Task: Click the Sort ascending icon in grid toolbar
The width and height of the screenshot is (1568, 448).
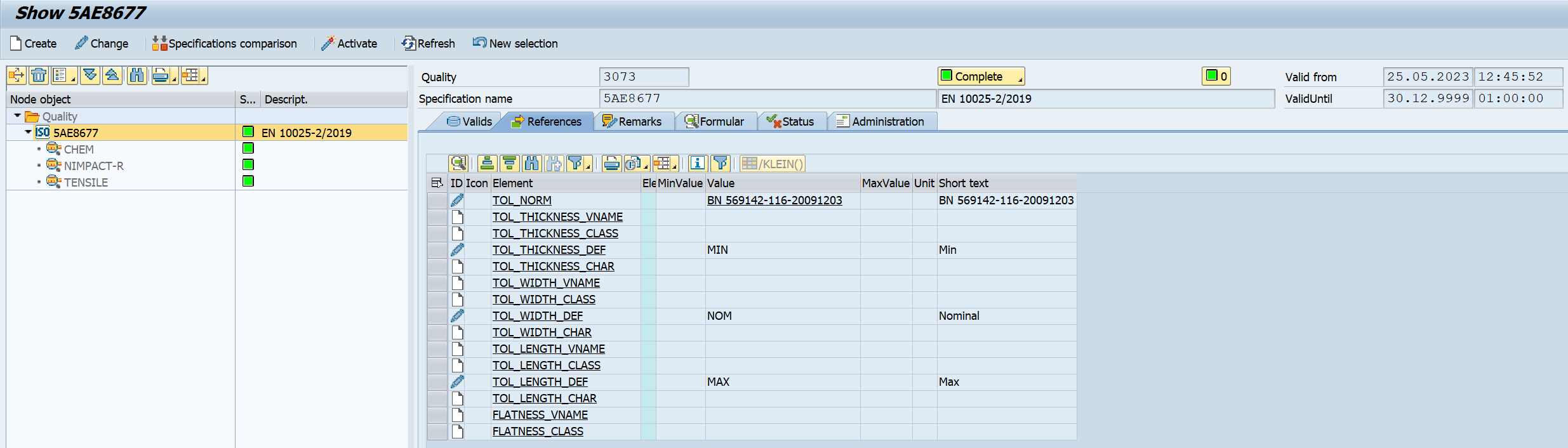Action: click(x=487, y=164)
